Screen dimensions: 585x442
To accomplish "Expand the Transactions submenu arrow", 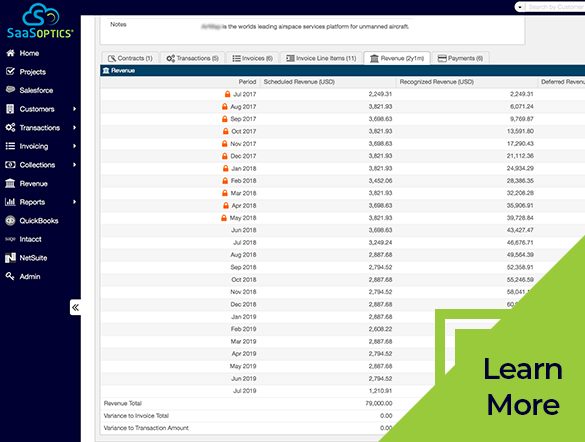I will point(75,128).
